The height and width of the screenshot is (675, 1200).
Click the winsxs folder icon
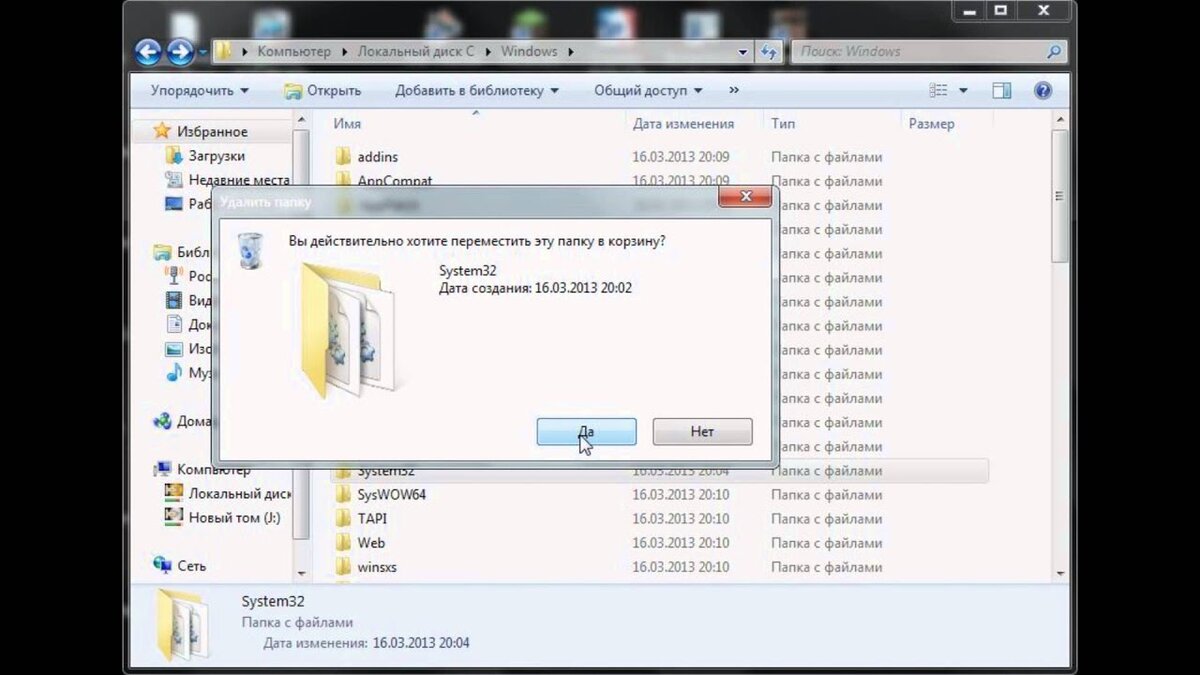click(343, 567)
